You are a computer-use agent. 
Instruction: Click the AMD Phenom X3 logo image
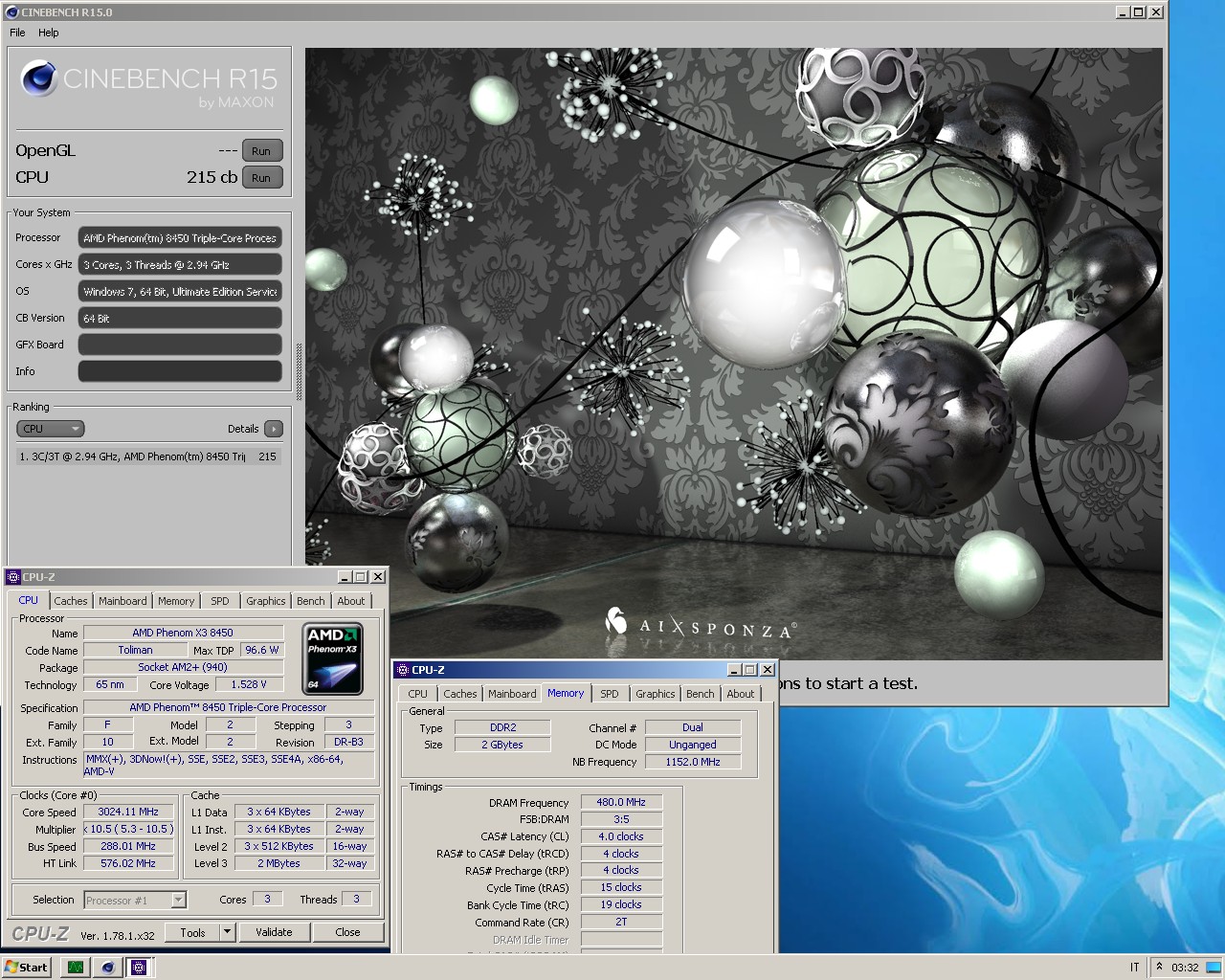332,658
